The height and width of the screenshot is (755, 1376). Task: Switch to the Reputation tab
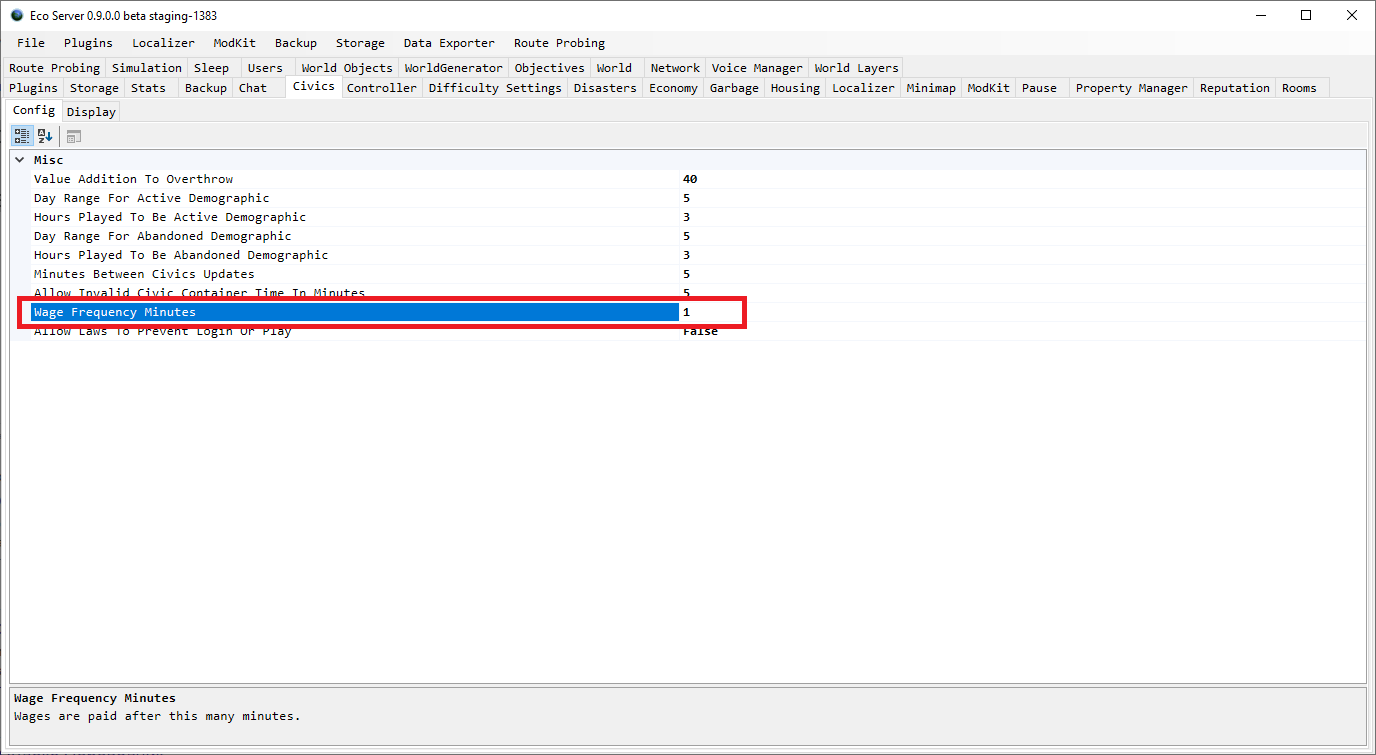pyautogui.click(x=1235, y=88)
